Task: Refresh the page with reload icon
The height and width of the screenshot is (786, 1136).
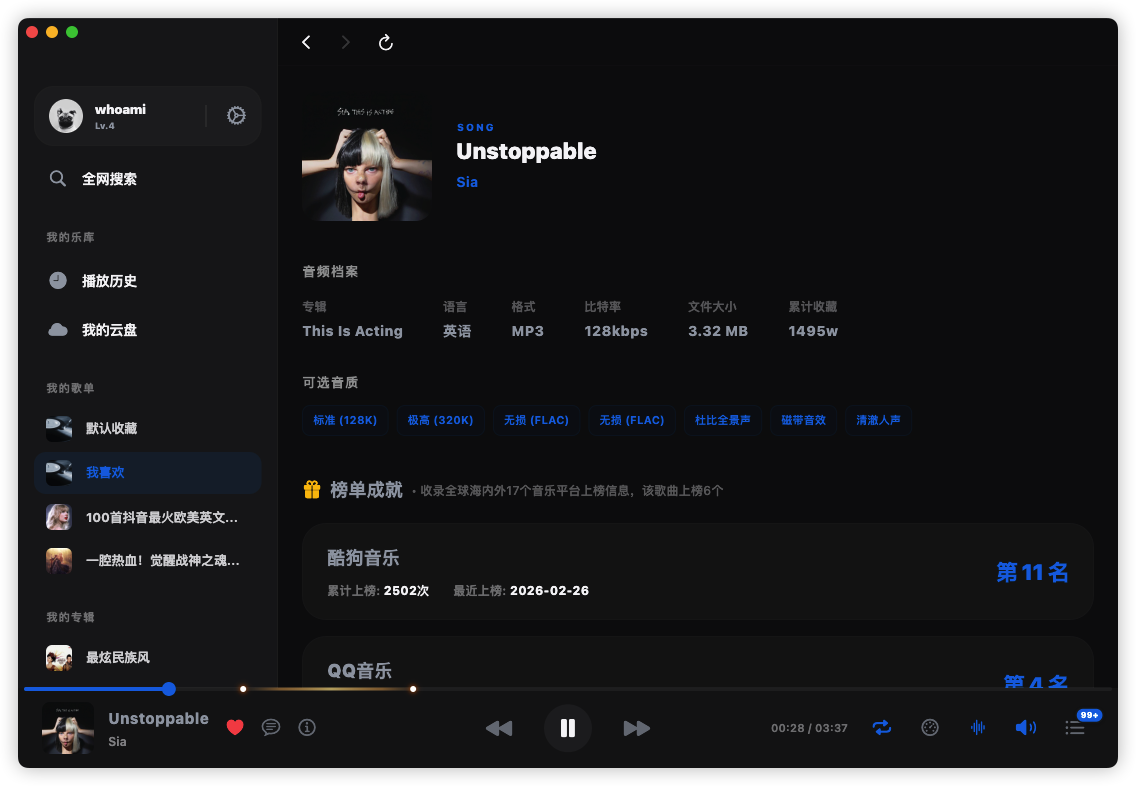Action: click(385, 43)
